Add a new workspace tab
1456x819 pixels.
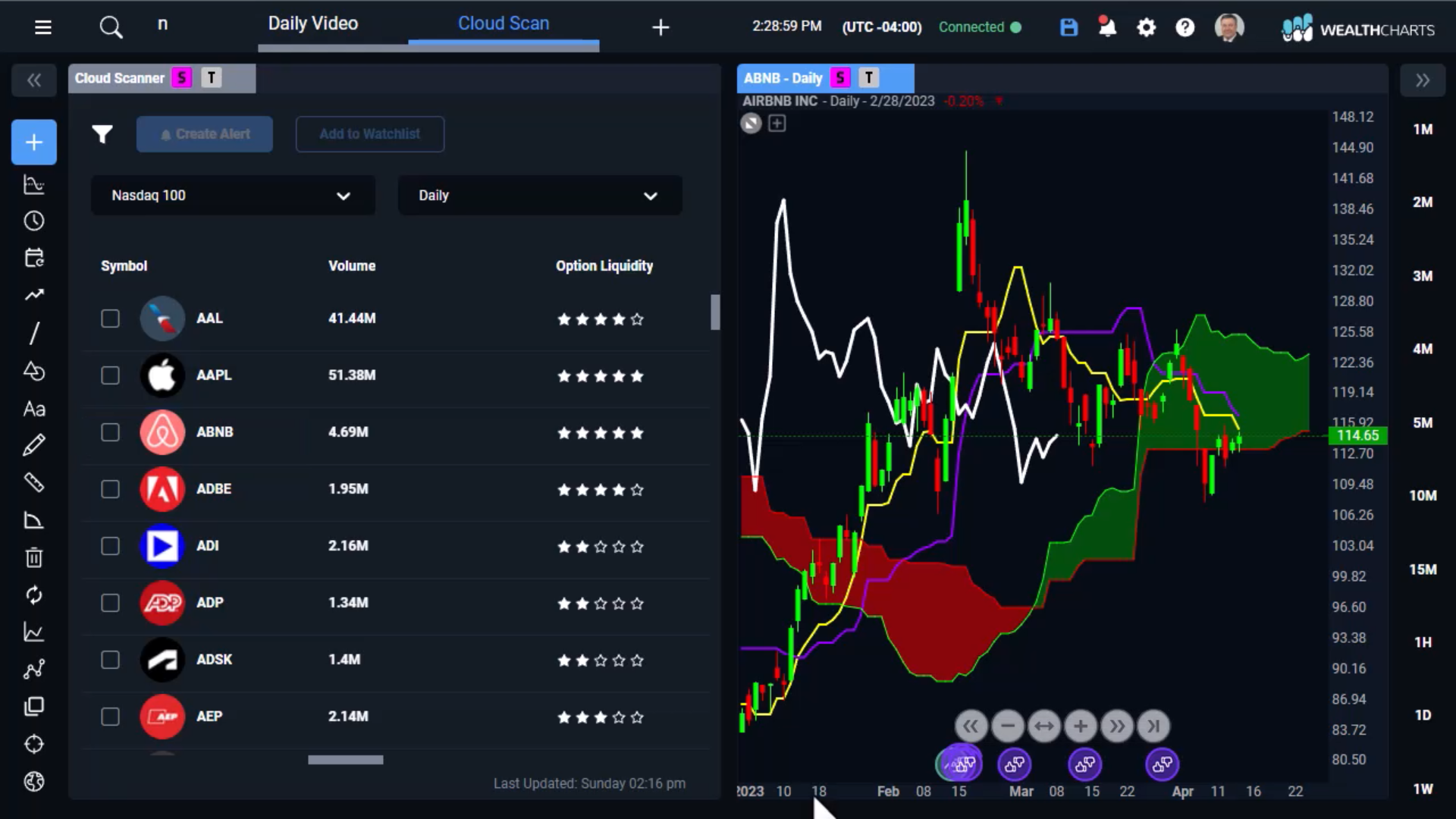661,28
